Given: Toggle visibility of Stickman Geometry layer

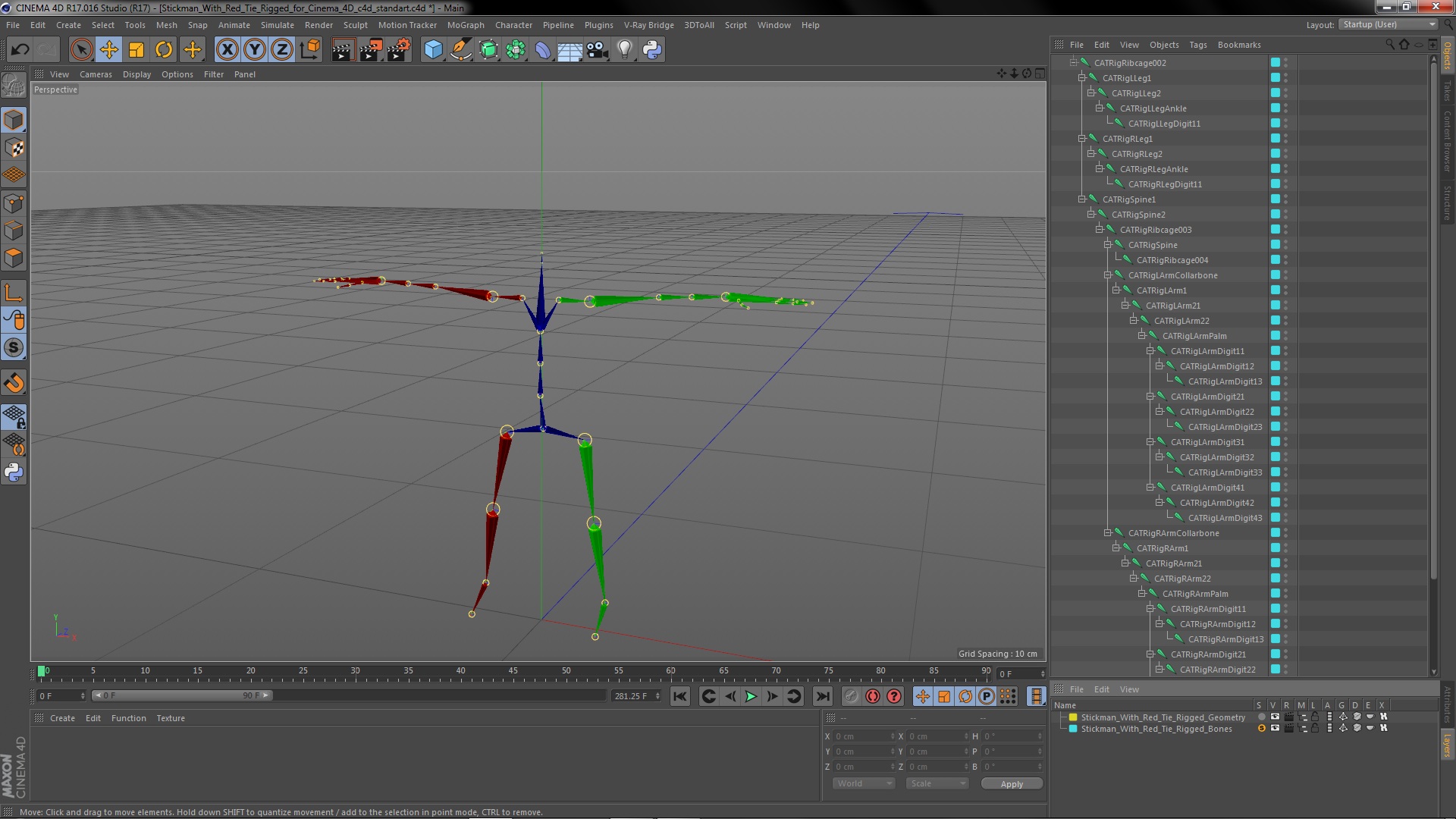Looking at the screenshot, I should (1275, 717).
